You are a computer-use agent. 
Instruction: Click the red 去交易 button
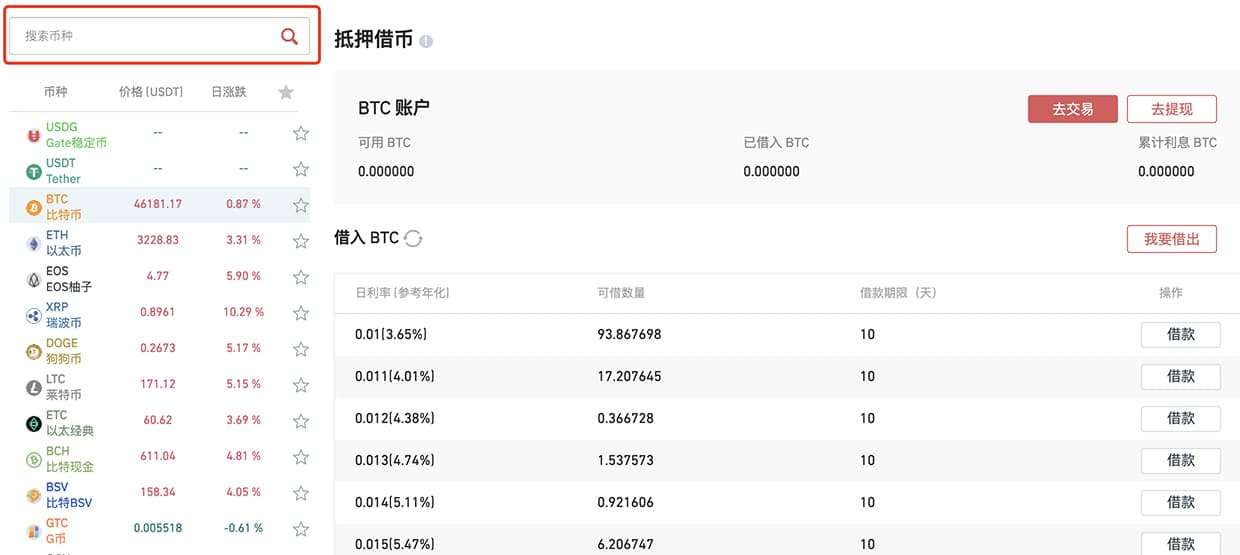[1072, 109]
